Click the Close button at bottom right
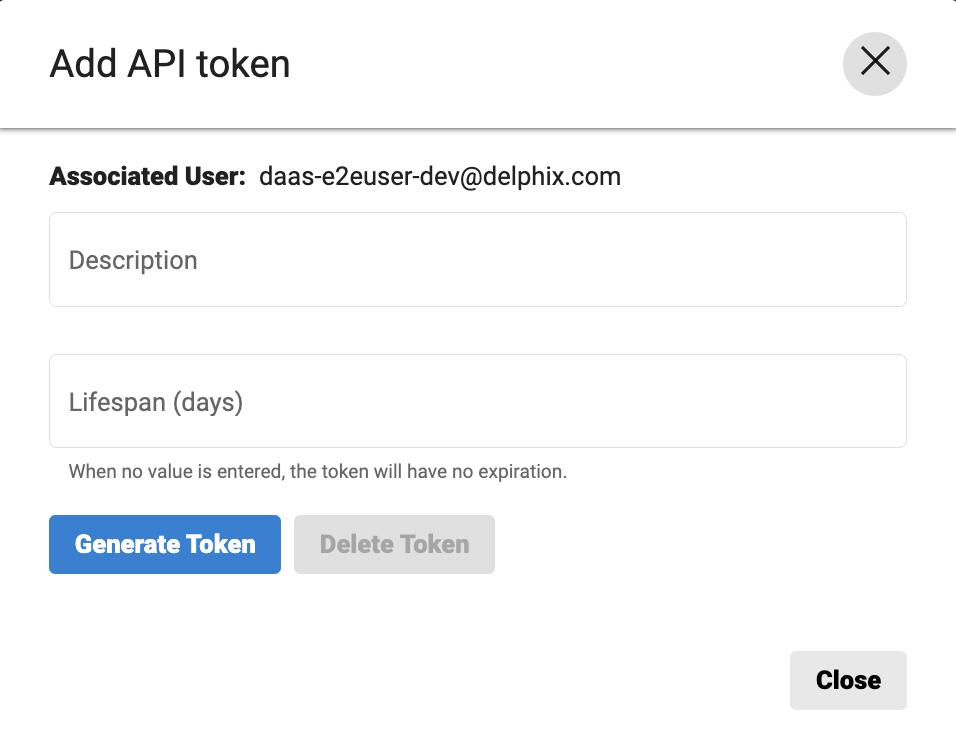Screen dimensions: 956x740 point(848,680)
